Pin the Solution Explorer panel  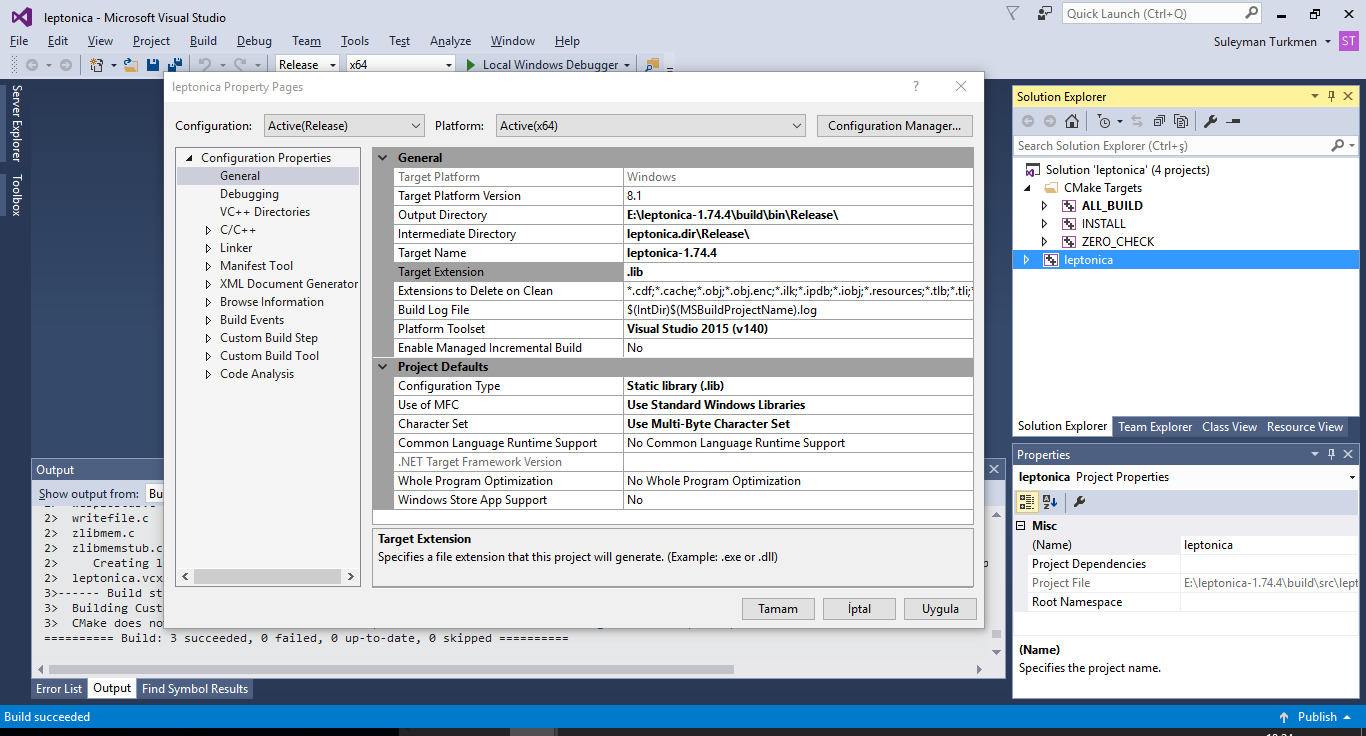pos(1331,96)
